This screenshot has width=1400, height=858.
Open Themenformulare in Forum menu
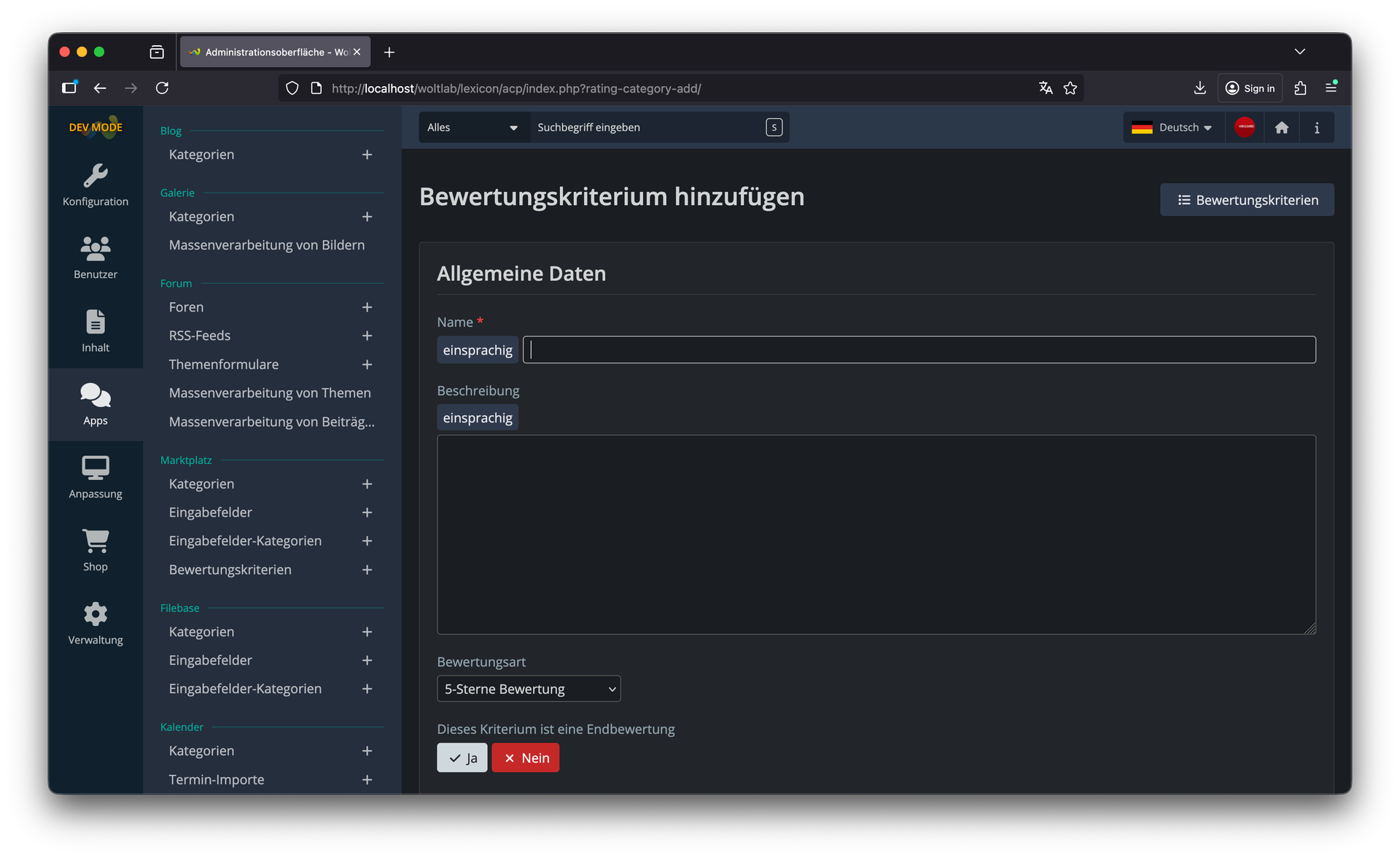click(224, 364)
